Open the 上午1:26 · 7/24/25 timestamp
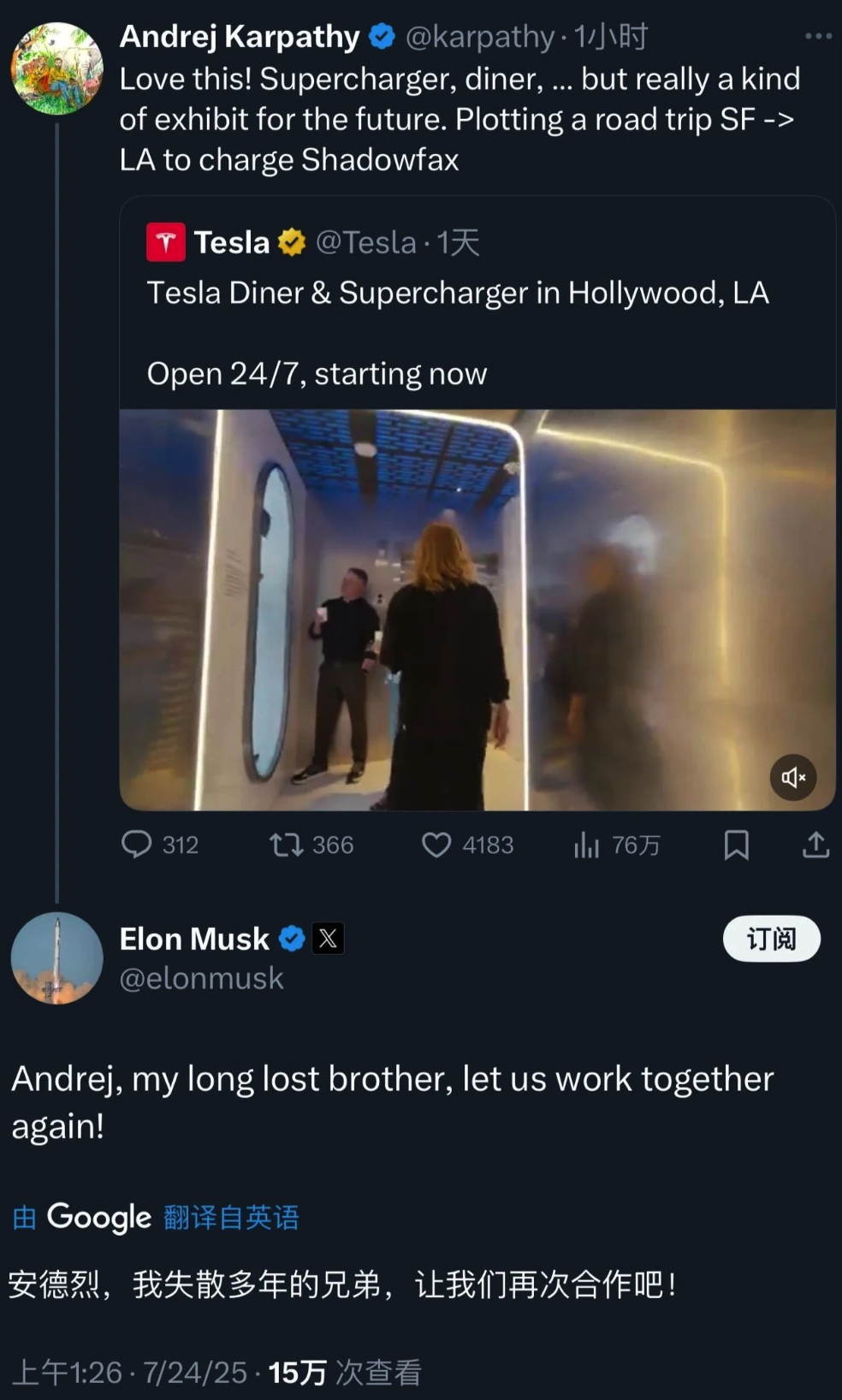 (128, 1373)
